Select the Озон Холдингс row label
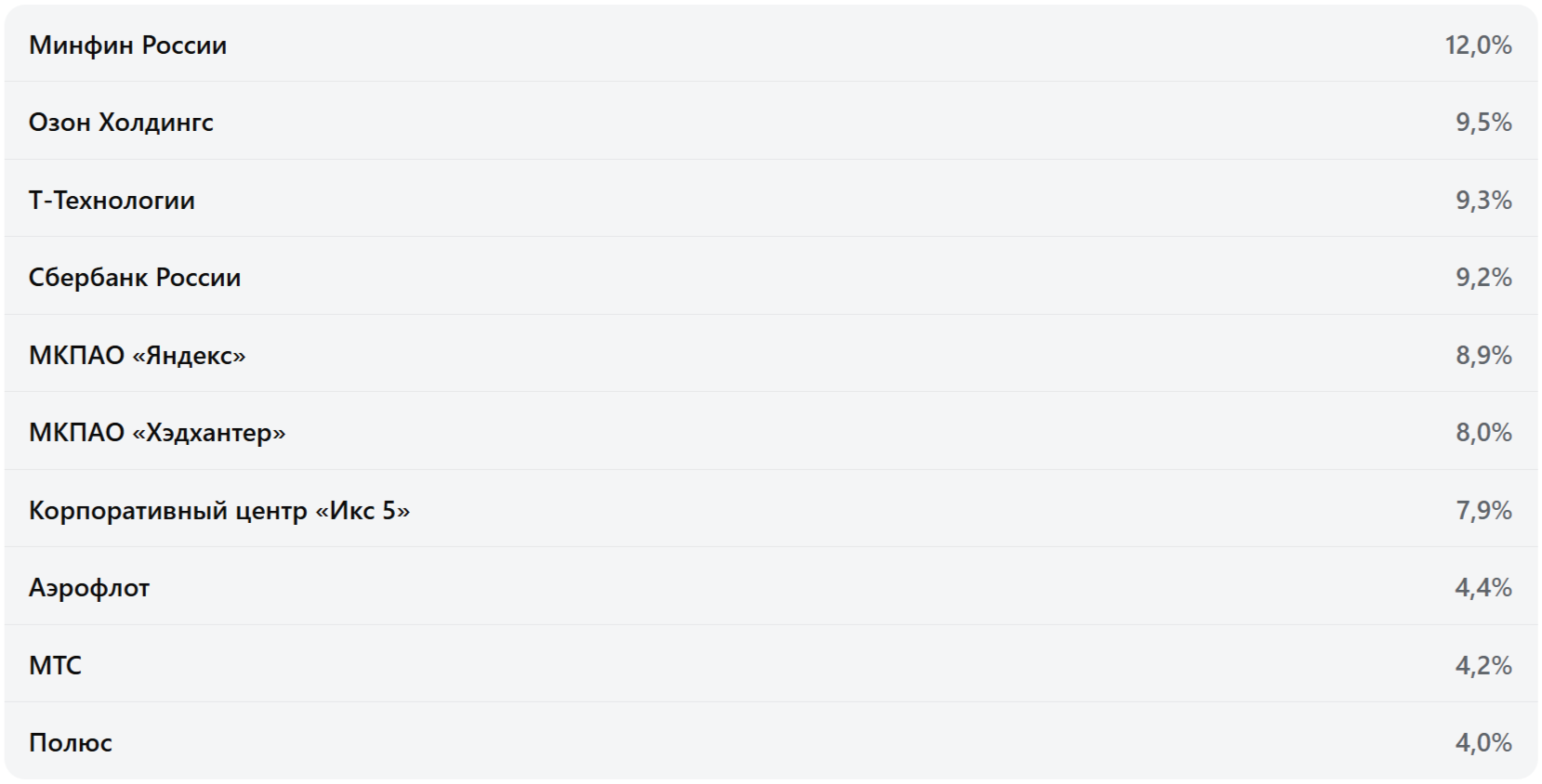The width and height of the screenshot is (1542, 784). pos(121,122)
